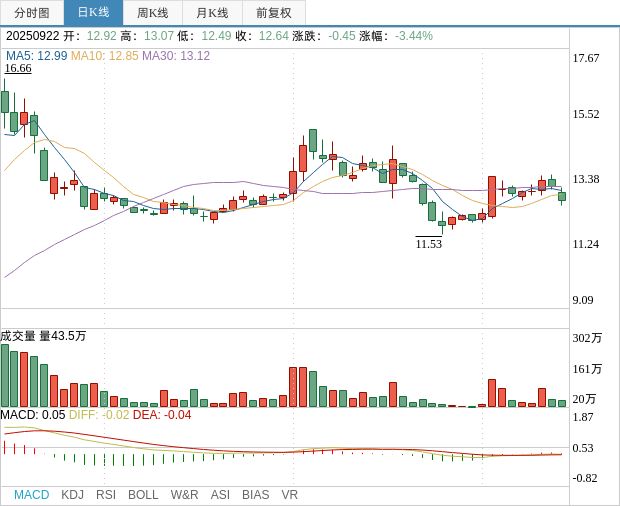Choose the BIAS indicator
The width and height of the screenshot is (620, 506).
[255, 494]
